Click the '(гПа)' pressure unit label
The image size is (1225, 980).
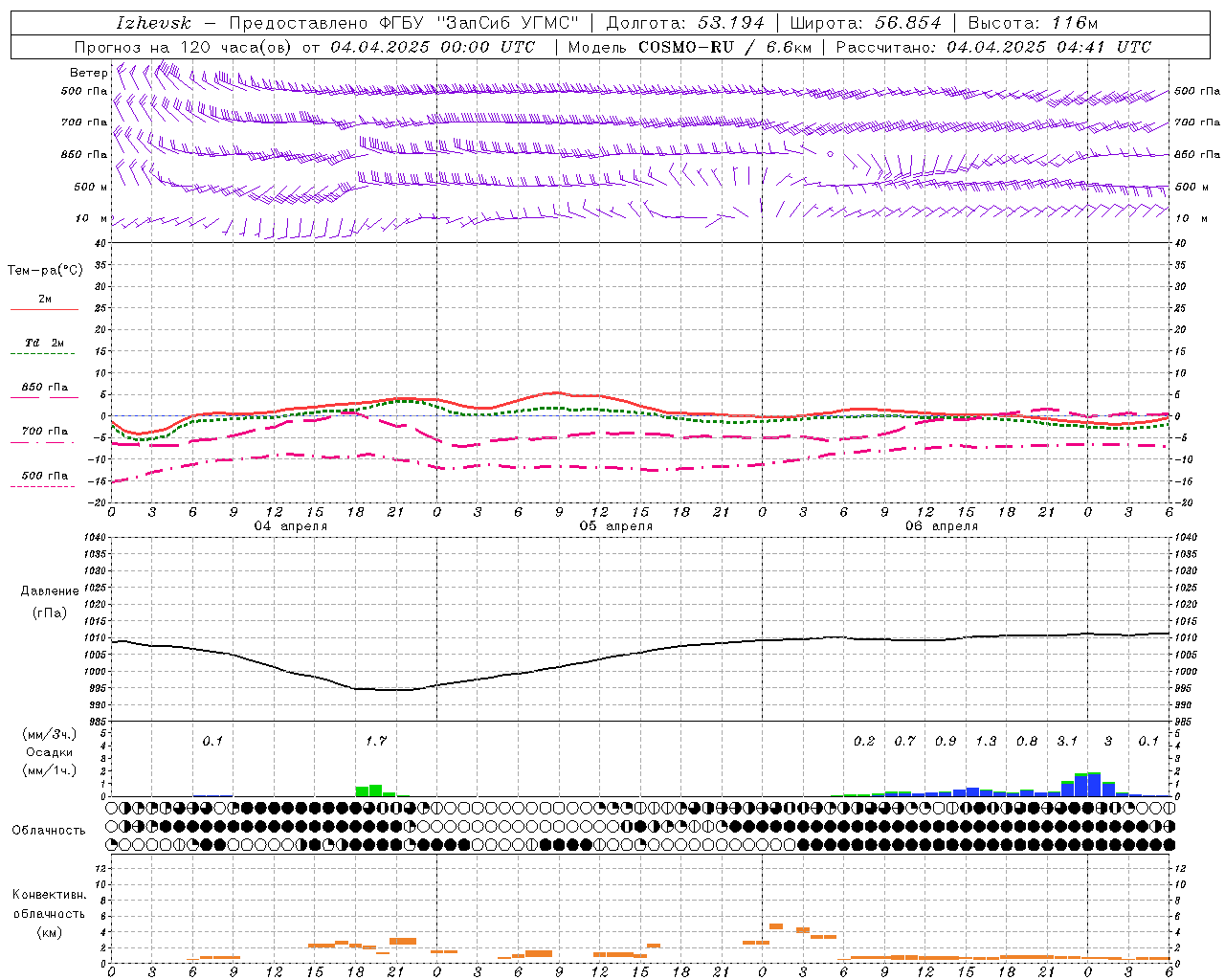50,612
